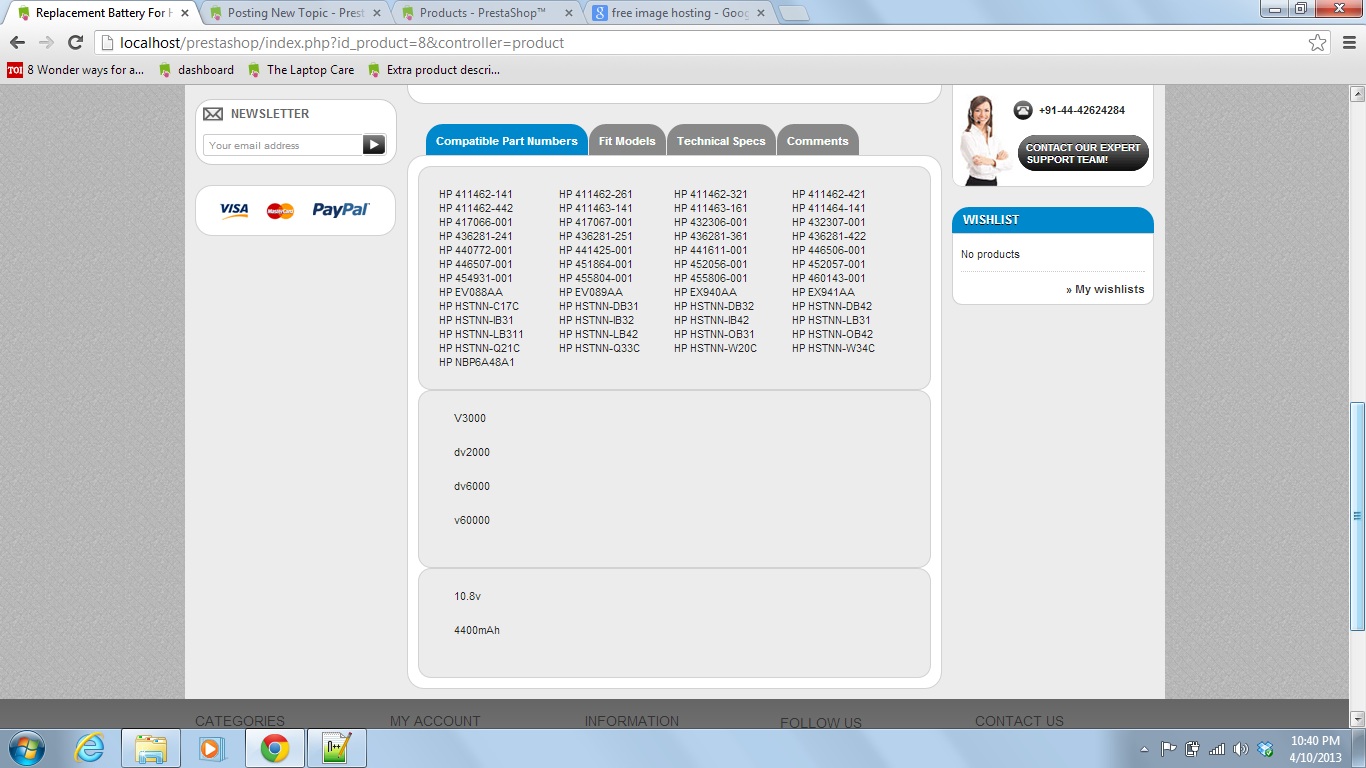Close the free image hosting tab
1366x768 pixels.
click(760, 13)
